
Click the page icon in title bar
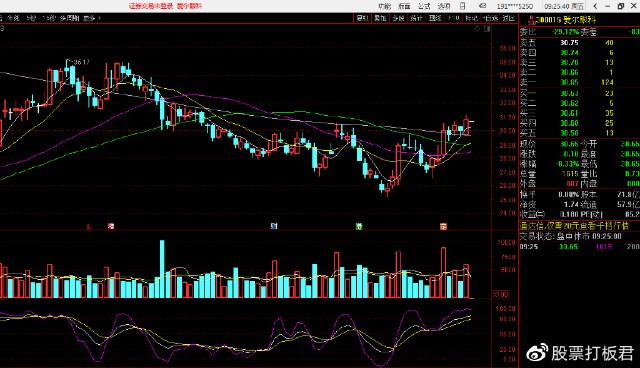pyautogui.click(x=462, y=6)
